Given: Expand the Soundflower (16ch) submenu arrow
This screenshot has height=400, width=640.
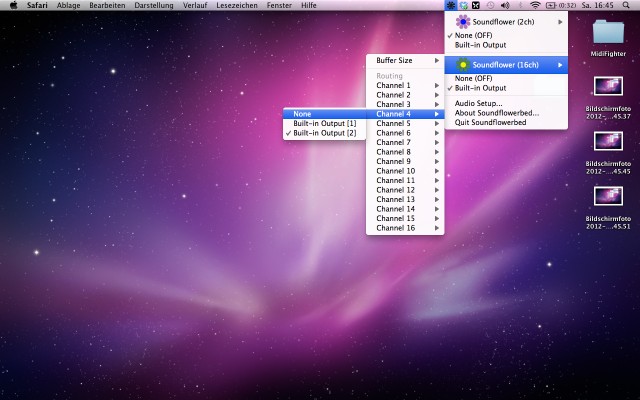Looking at the screenshot, I should (x=560, y=65).
